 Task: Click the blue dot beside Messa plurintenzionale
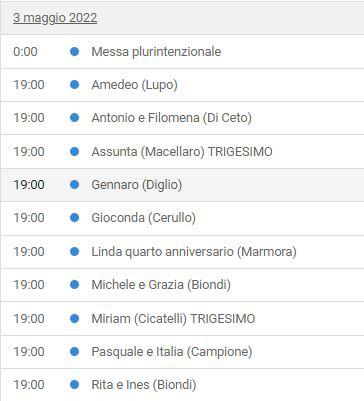coord(75,52)
